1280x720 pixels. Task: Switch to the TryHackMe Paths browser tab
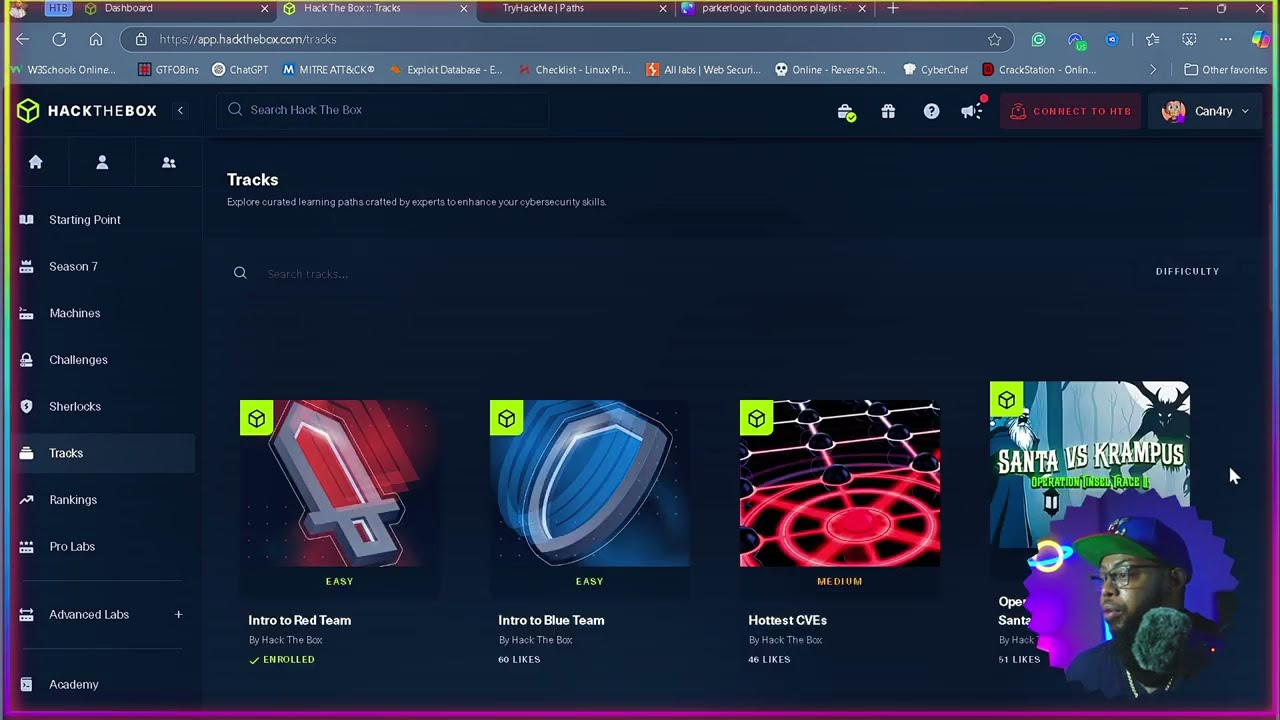[572, 8]
